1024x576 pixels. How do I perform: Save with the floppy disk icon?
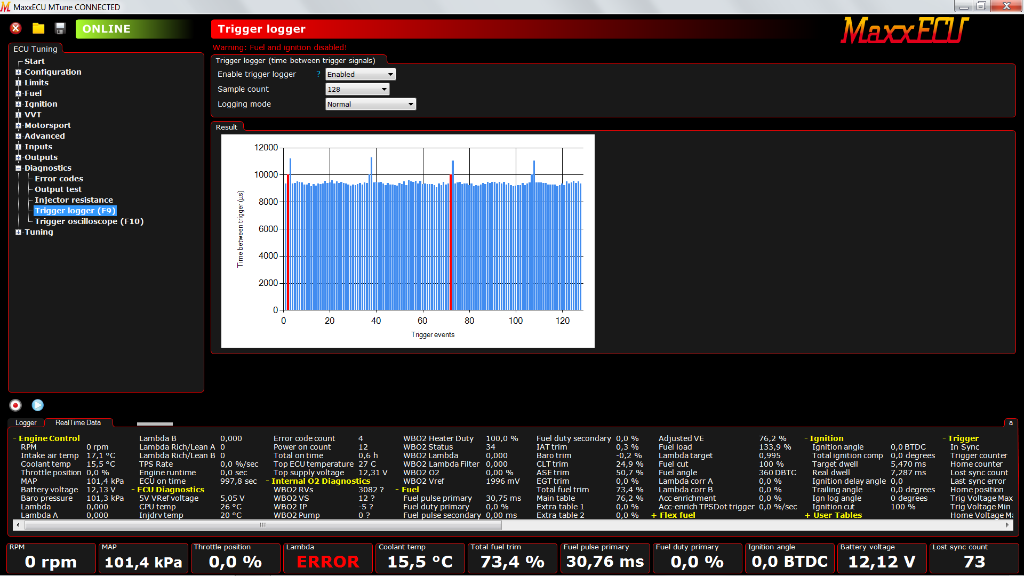point(60,28)
